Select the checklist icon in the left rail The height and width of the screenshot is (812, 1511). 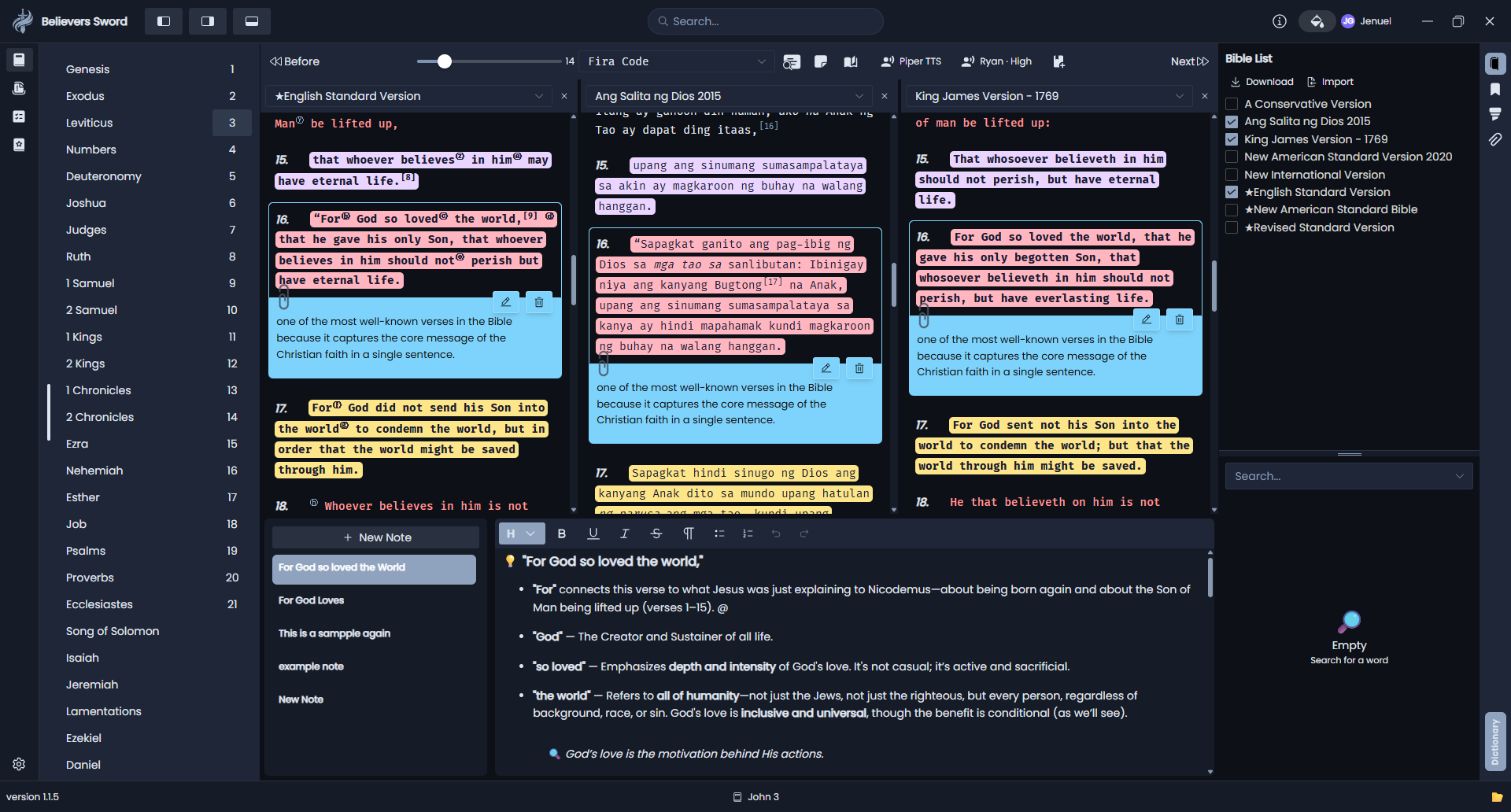(20, 116)
